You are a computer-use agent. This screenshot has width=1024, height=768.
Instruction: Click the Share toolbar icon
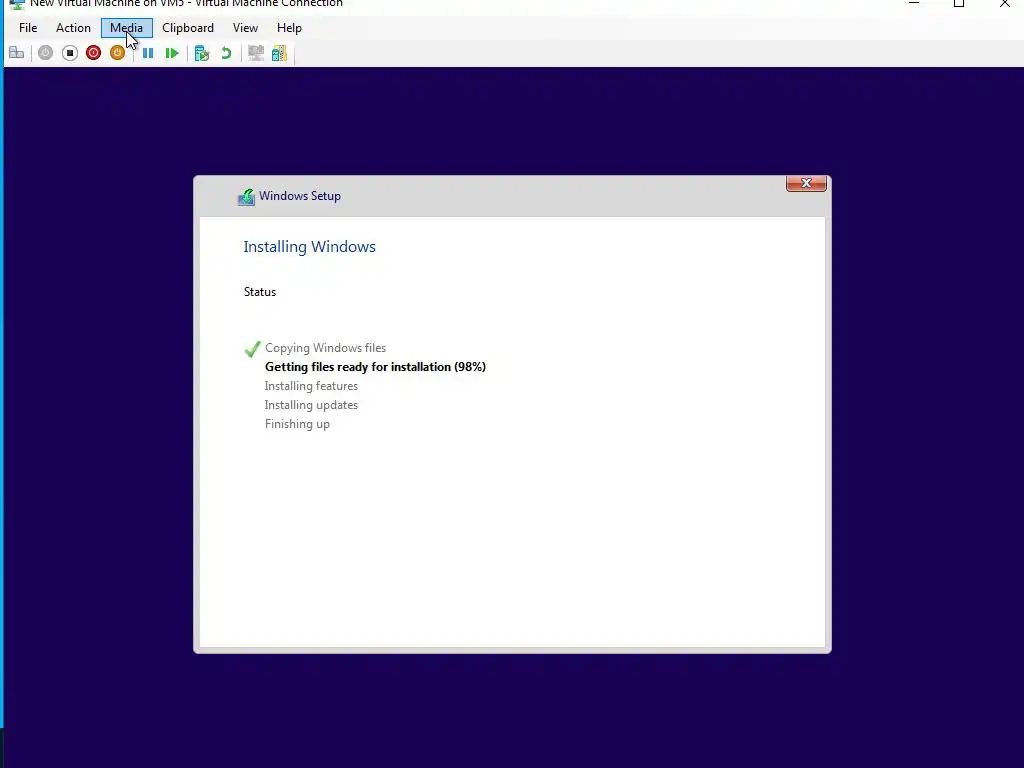(x=280, y=53)
